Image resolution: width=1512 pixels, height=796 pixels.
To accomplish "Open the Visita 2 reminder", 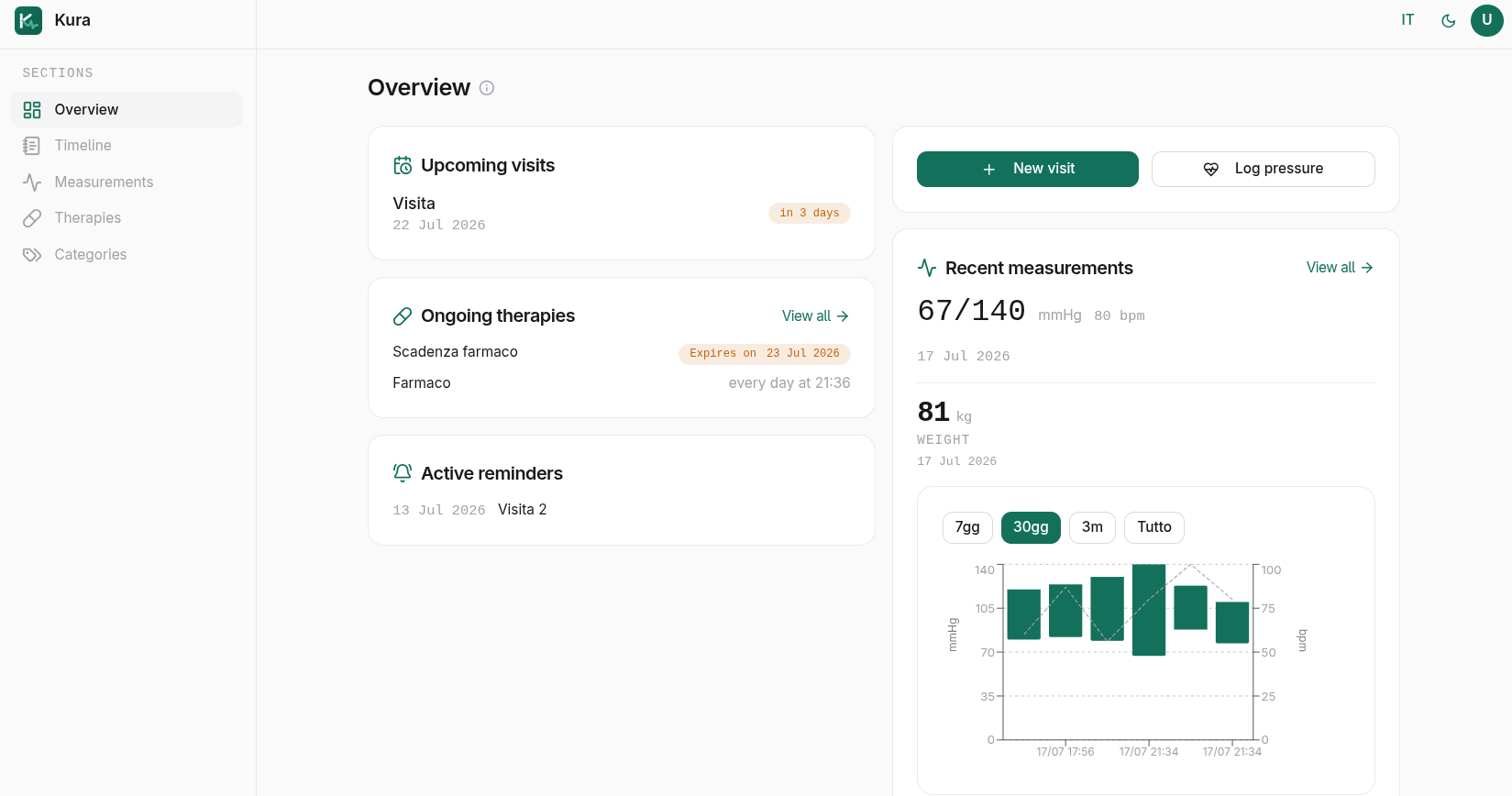I will (522, 509).
